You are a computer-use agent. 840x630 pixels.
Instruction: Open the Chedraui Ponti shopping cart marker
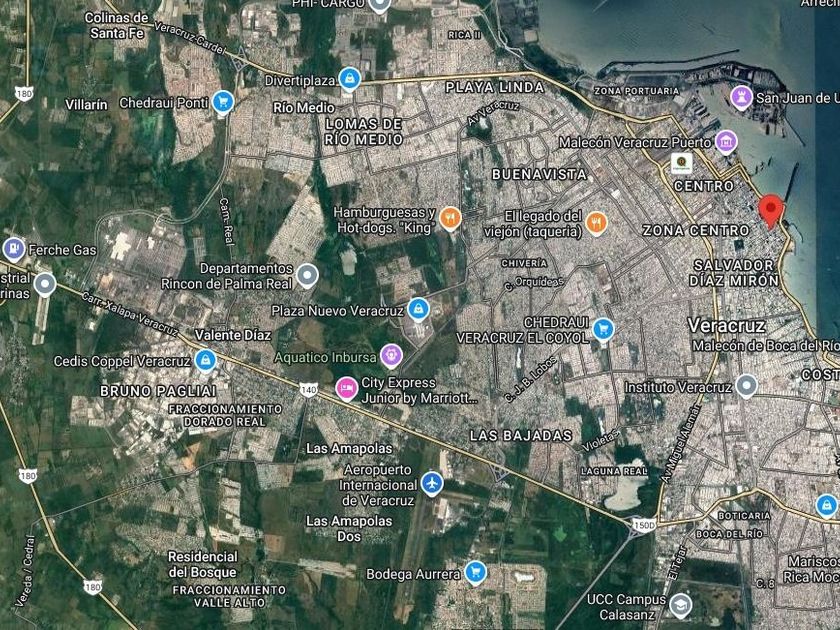pos(223,102)
